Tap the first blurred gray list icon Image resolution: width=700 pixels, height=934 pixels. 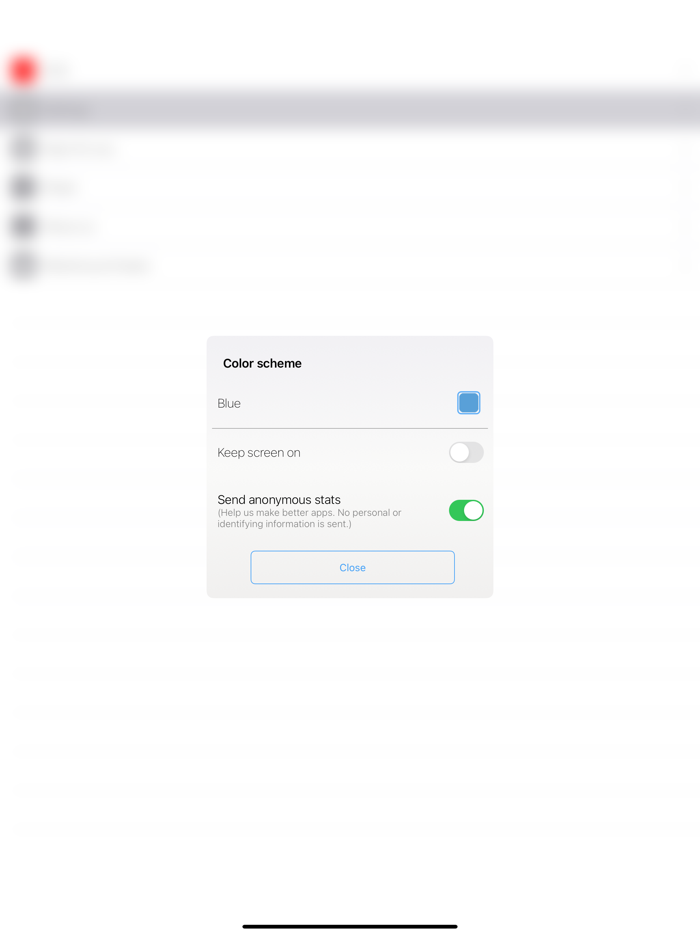(x=24, y=148)
